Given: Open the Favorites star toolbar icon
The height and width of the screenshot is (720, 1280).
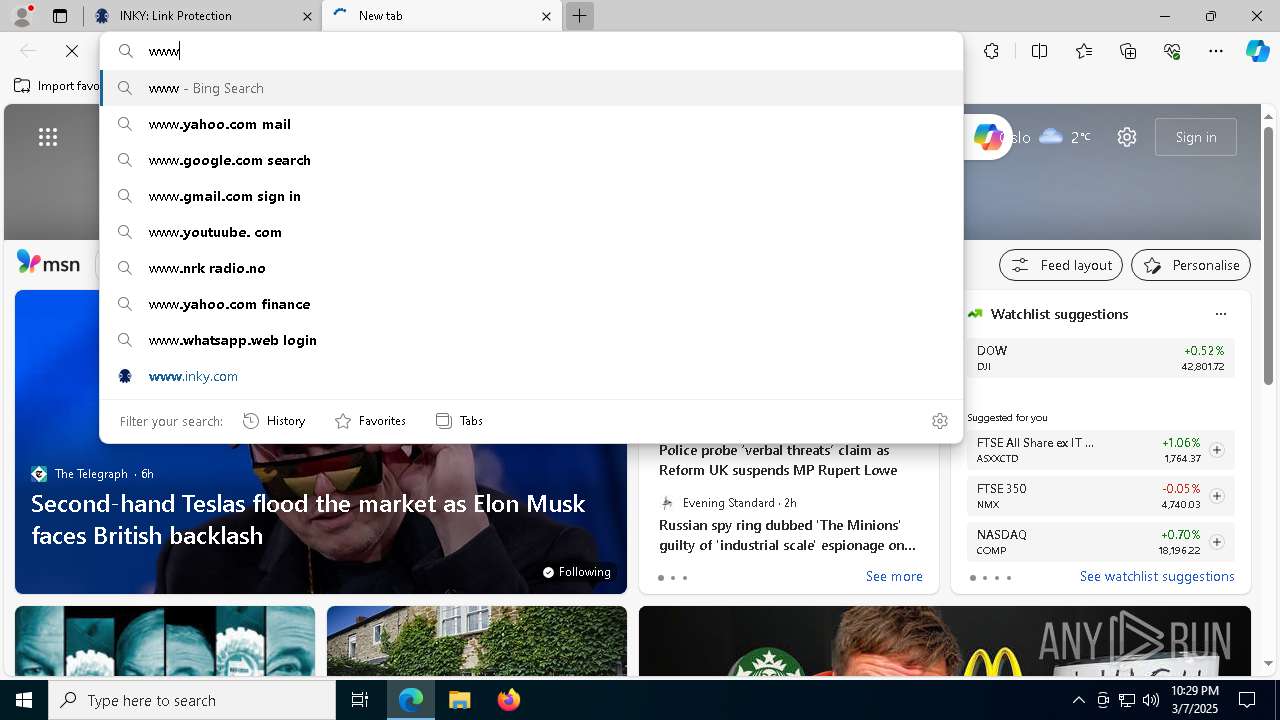Looking at the screenshot, I should 1084,51.
